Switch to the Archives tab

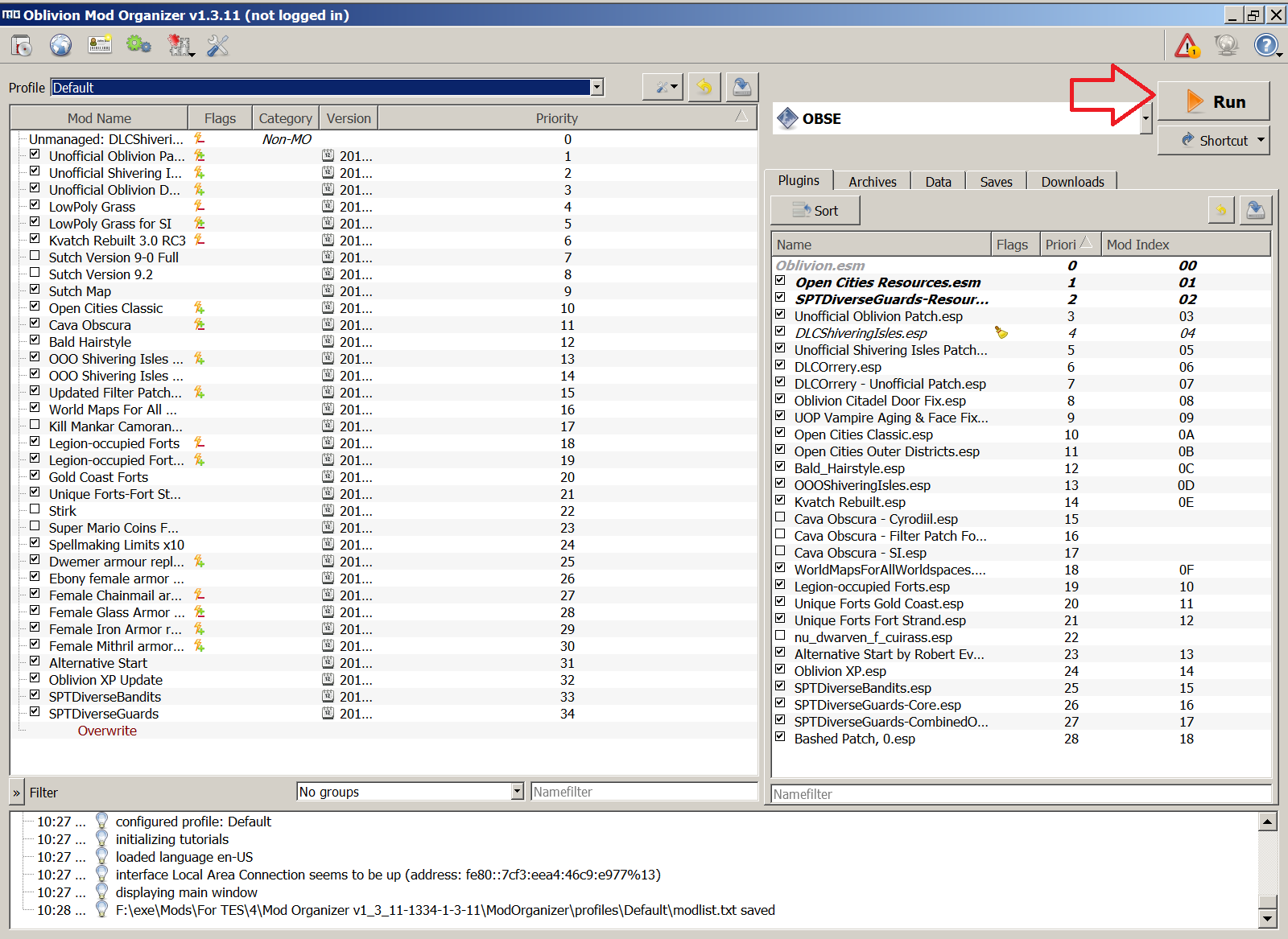pos(872,182)
